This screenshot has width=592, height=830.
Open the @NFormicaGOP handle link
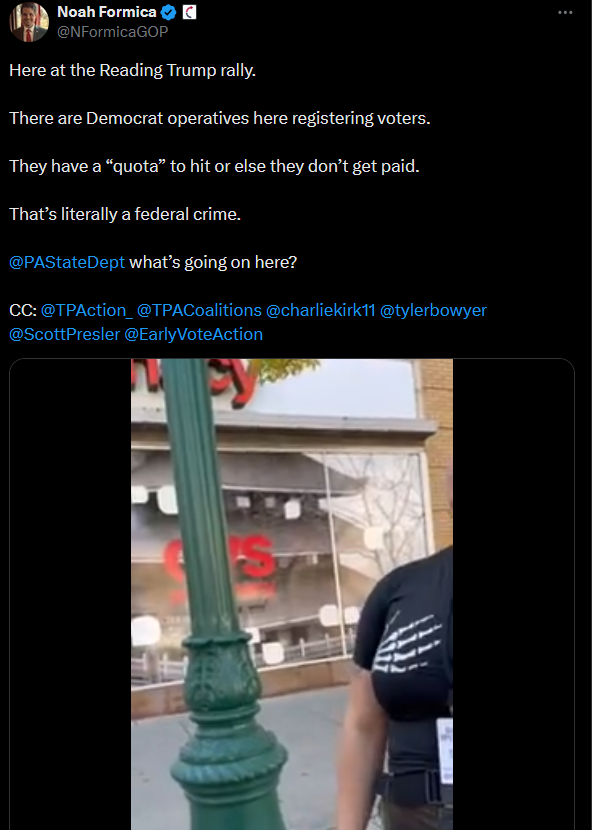point(112,32)
